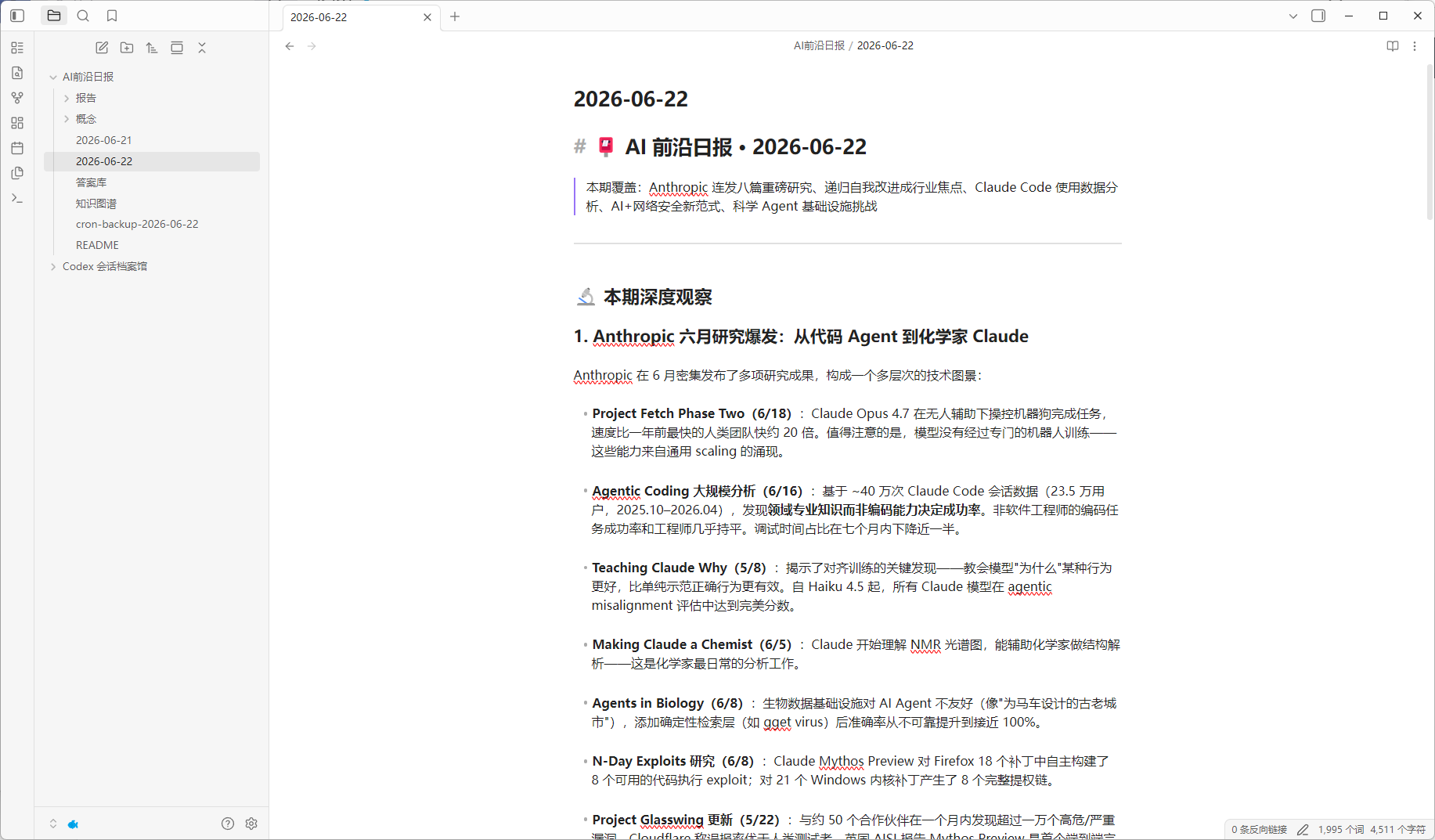Click the Anthropic 六月研究爆发 heading
Image resolution: width=1435 pixels, height=840 pixels.
click(801, 337)
